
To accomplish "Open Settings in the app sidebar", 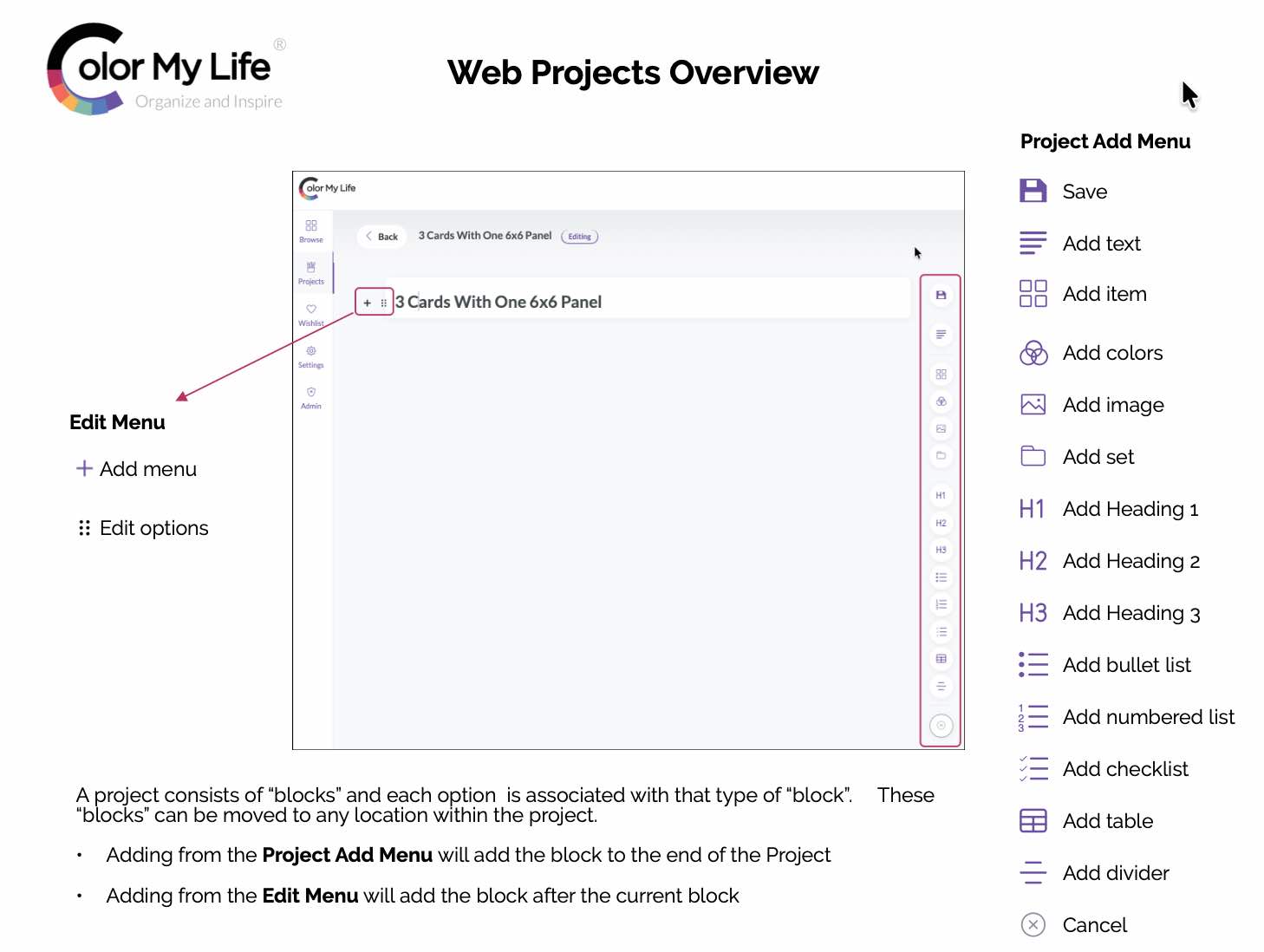I will 311,356.
